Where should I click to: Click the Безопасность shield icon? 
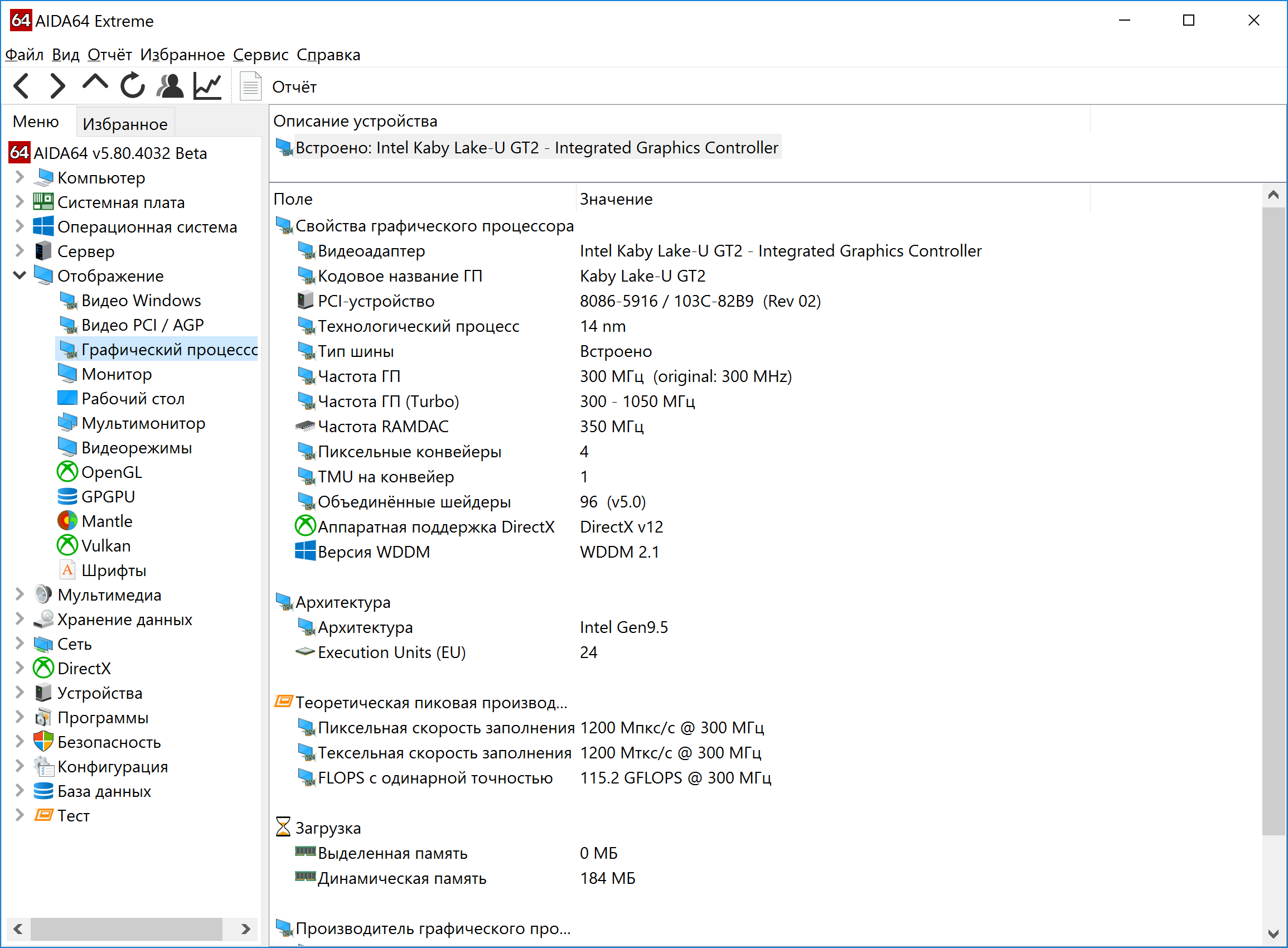pos(43,742)
